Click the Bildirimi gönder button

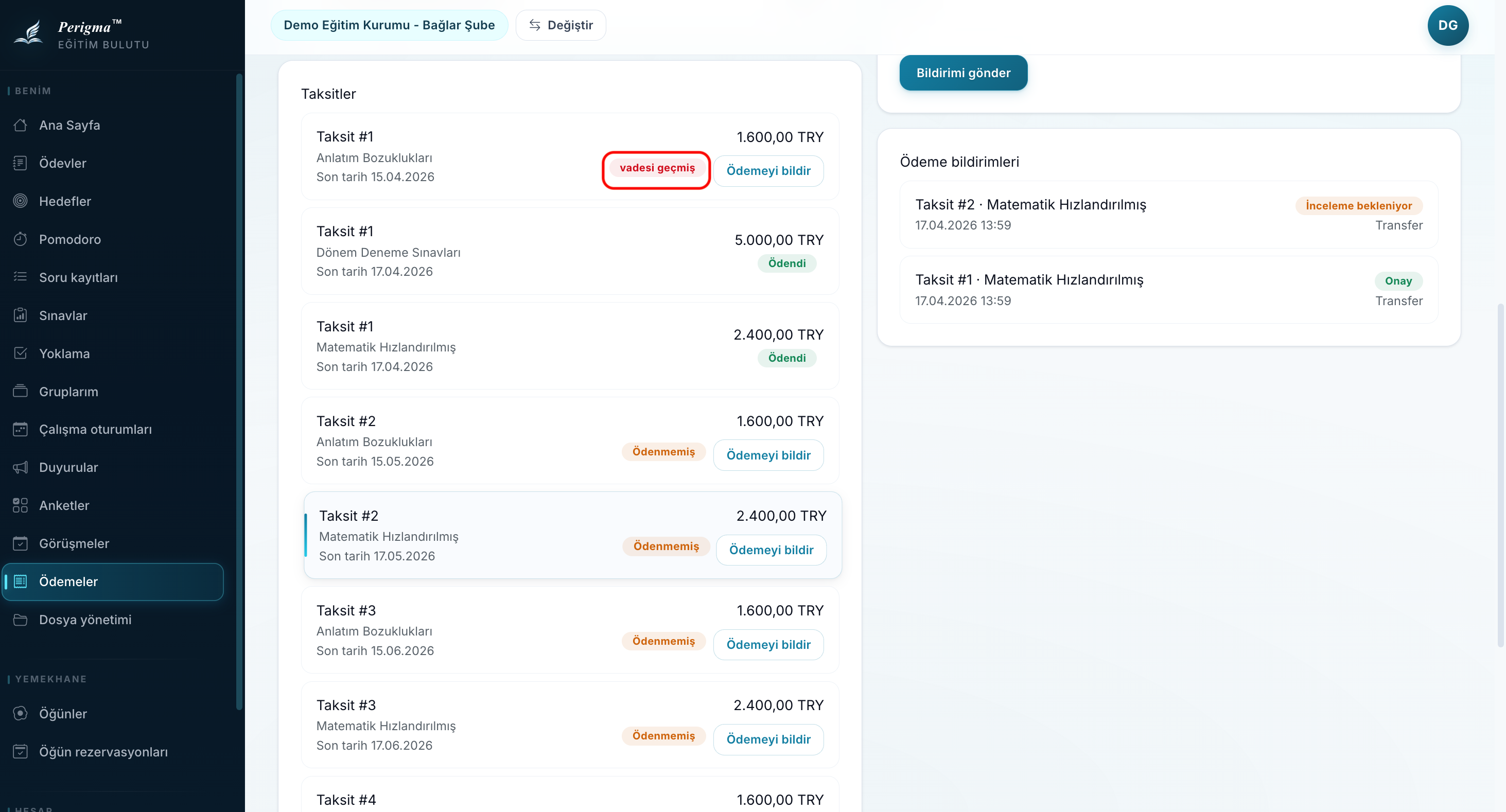(x=963, y=73)
